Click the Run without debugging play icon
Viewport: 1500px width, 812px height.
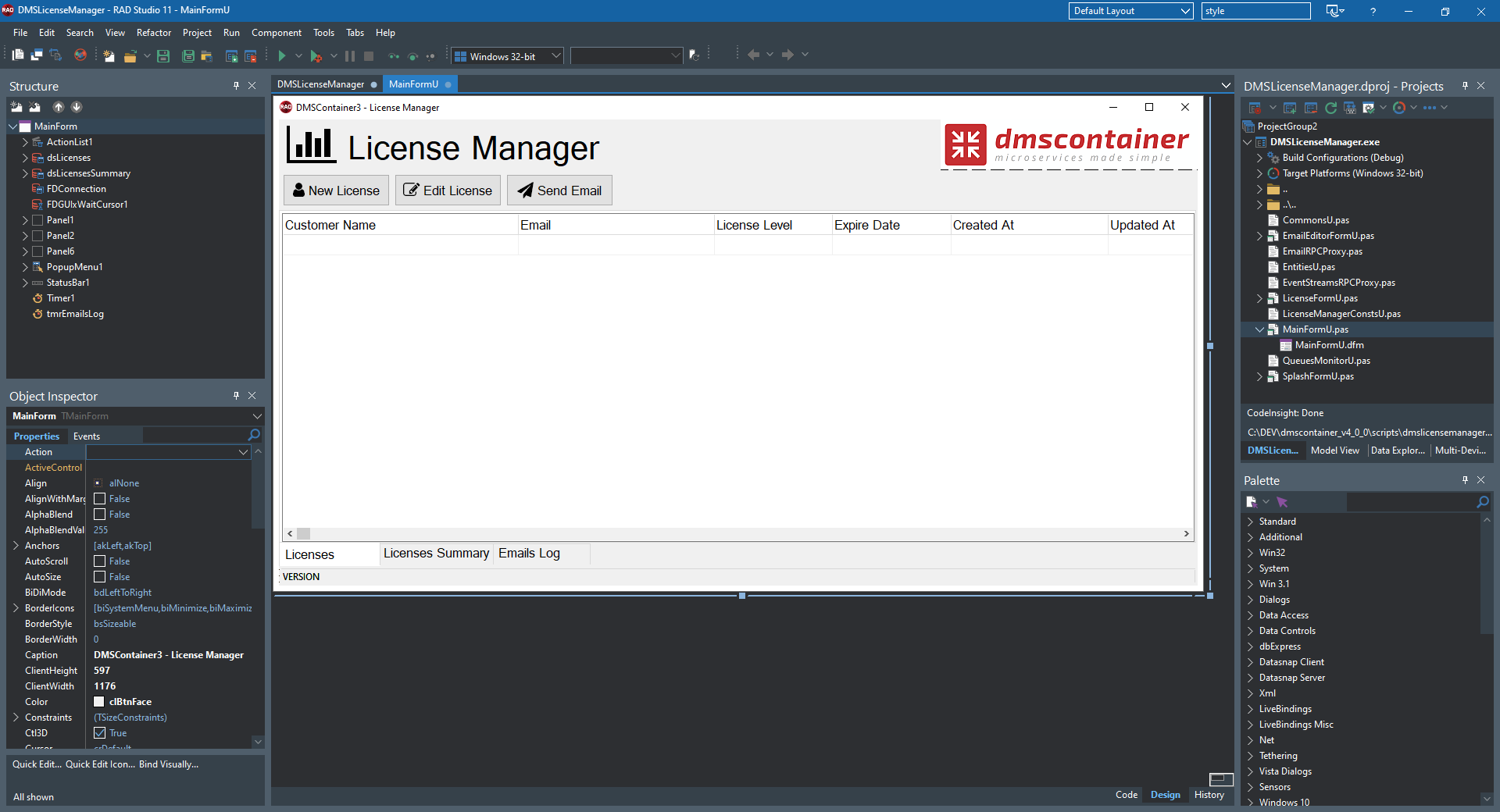coord(282,56)
